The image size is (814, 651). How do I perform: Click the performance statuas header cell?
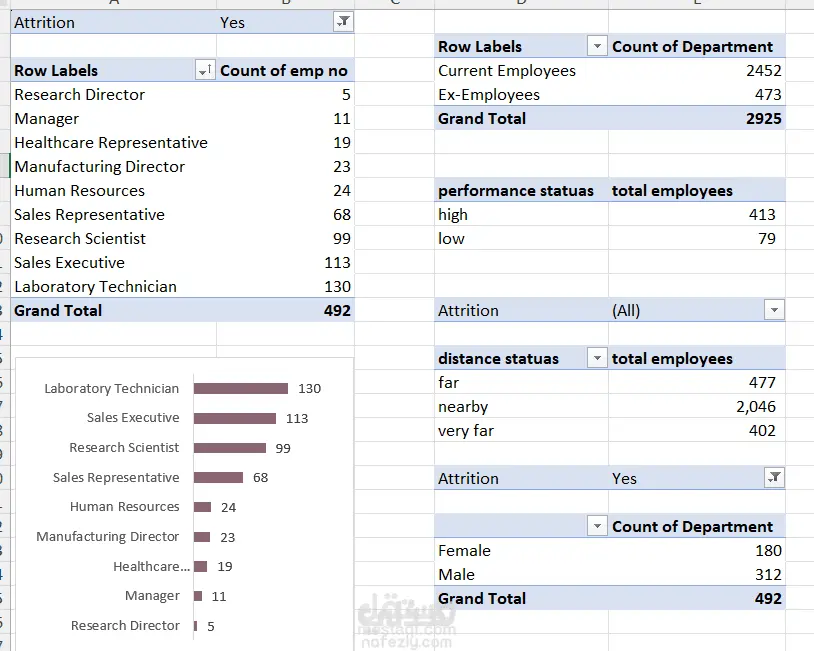coord(521,191)
